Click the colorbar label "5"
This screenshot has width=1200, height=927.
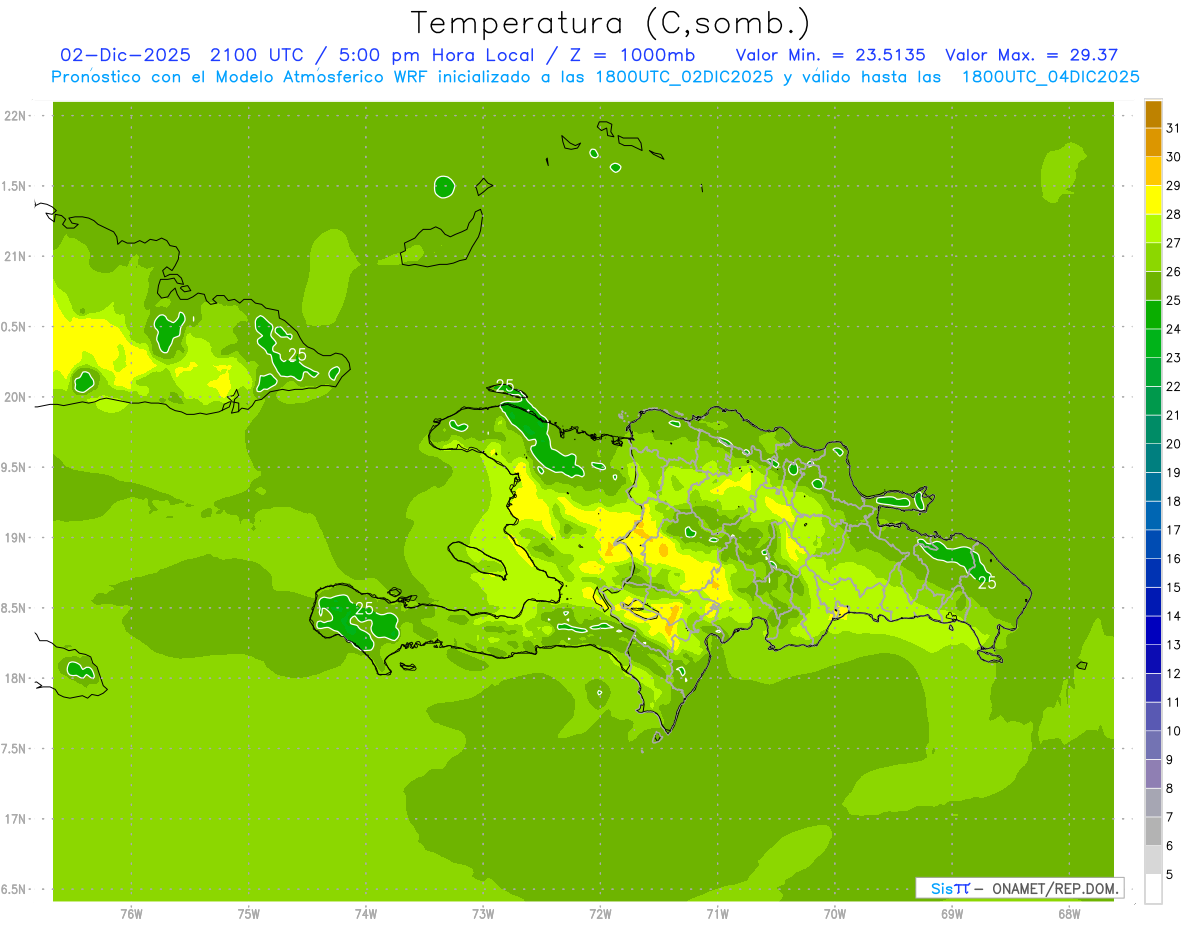click(1171, 874)
